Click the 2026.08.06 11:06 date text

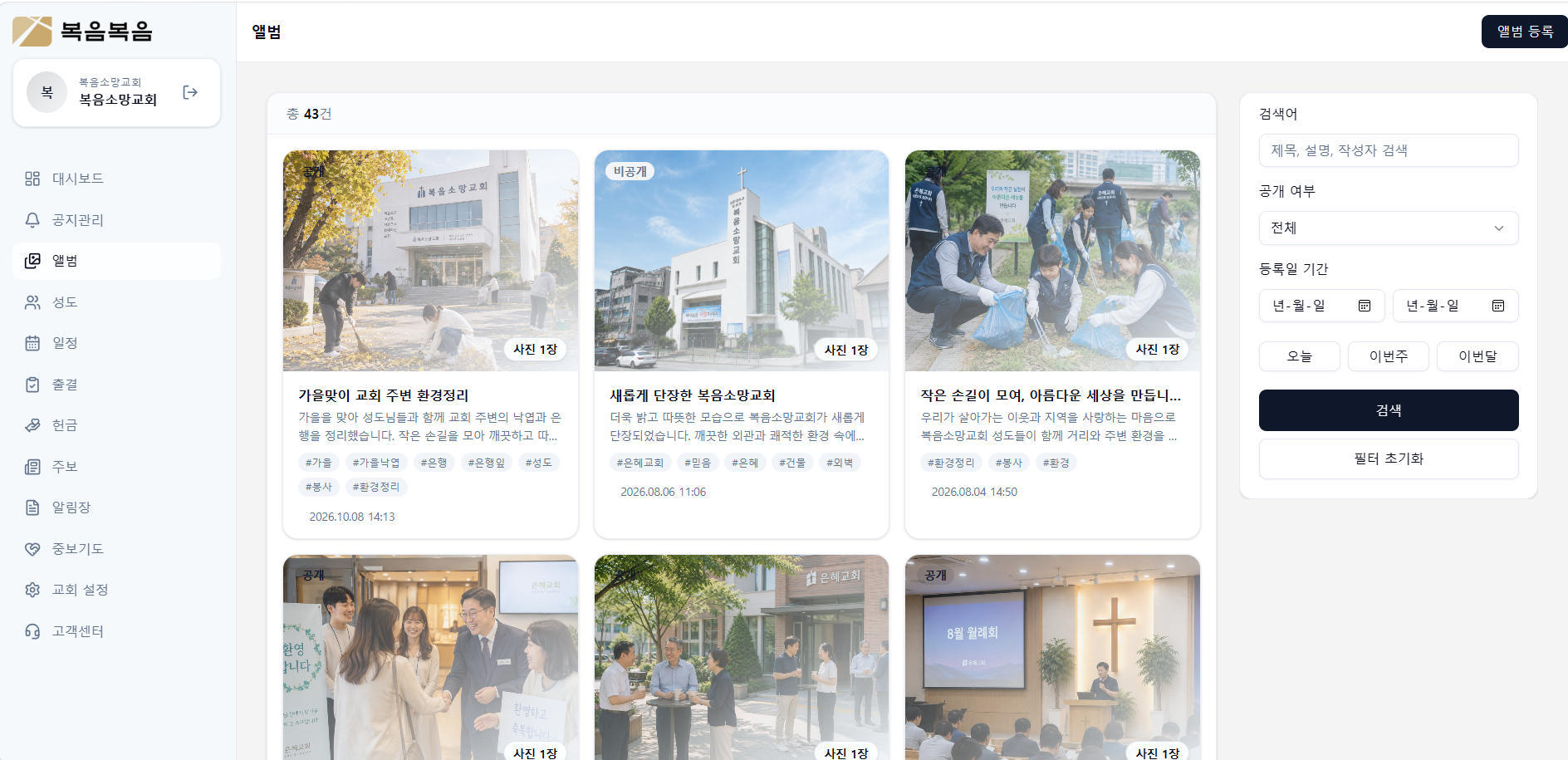664,492
